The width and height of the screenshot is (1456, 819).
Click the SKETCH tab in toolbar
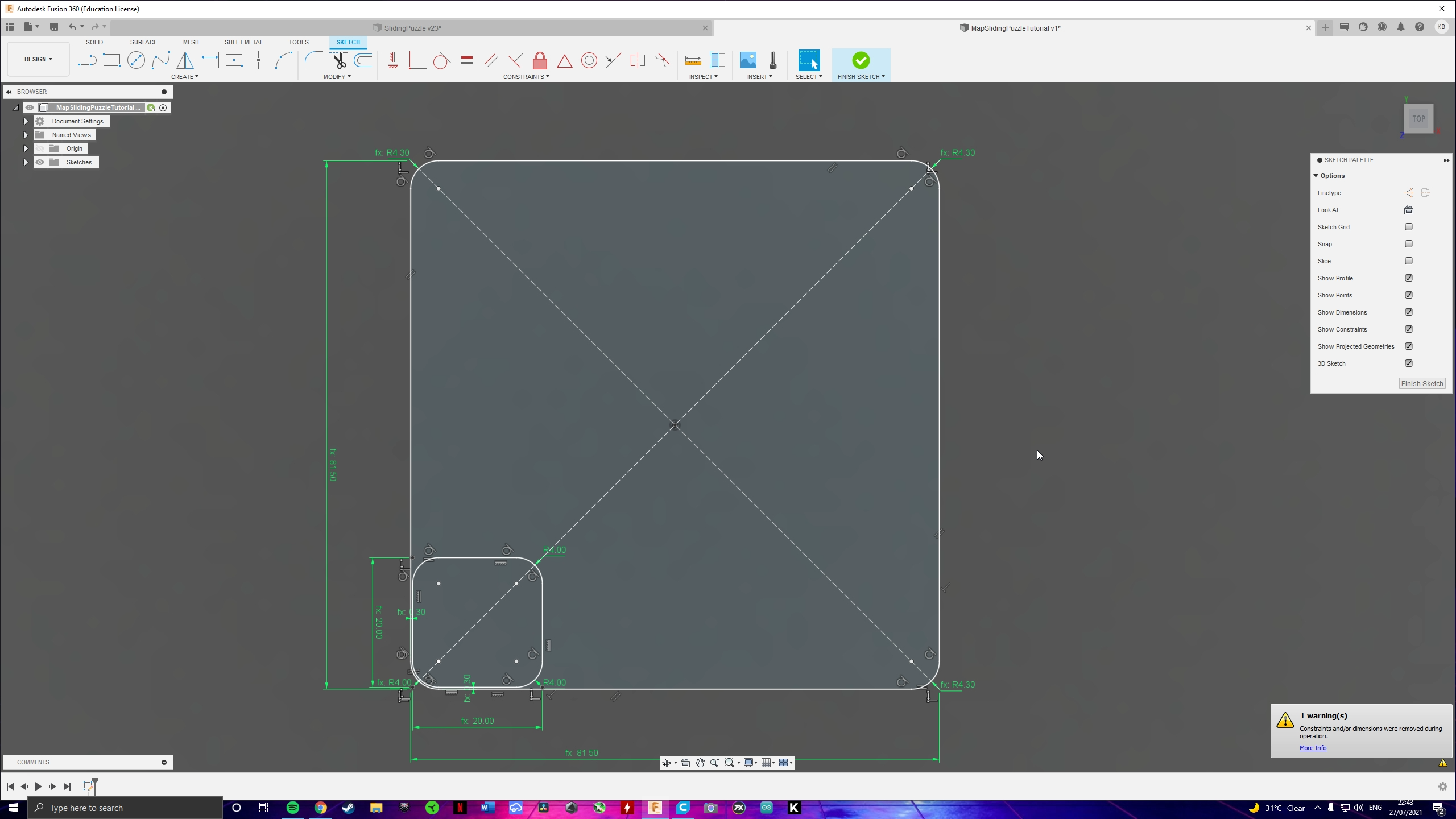[348, 42]
